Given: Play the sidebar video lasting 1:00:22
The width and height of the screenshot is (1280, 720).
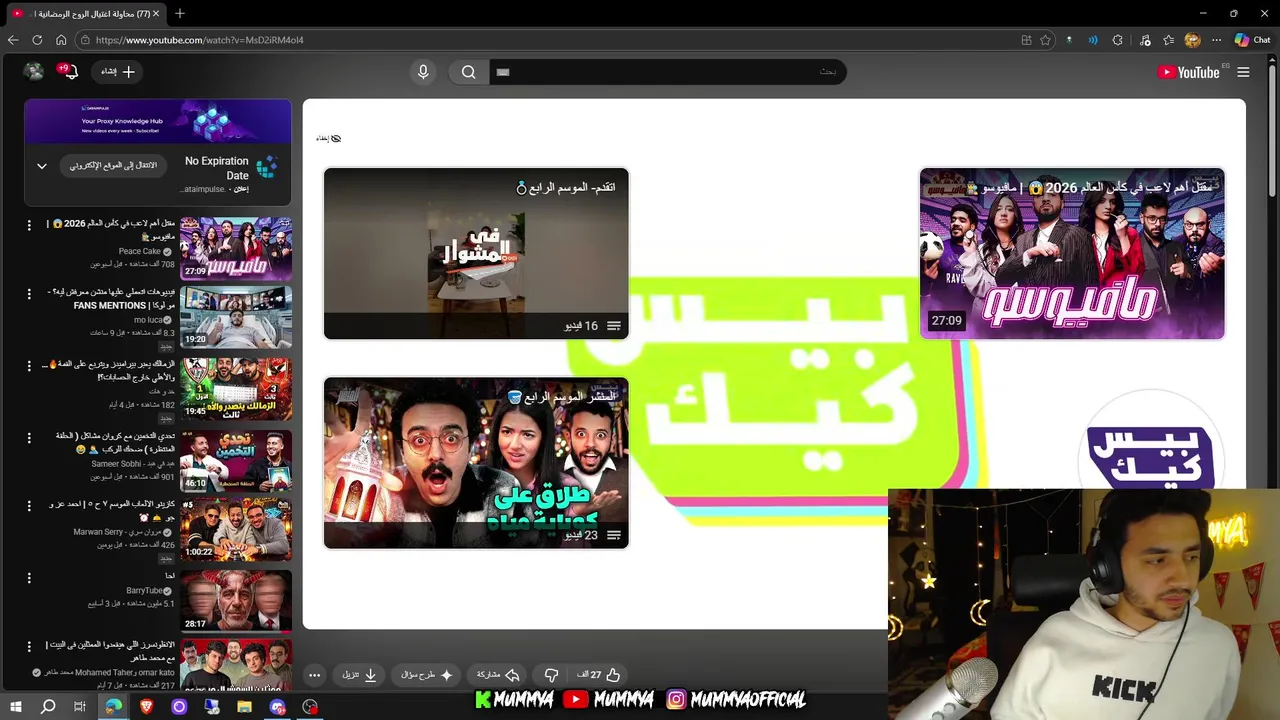Looking at the screenshot, I should [236, 530].
